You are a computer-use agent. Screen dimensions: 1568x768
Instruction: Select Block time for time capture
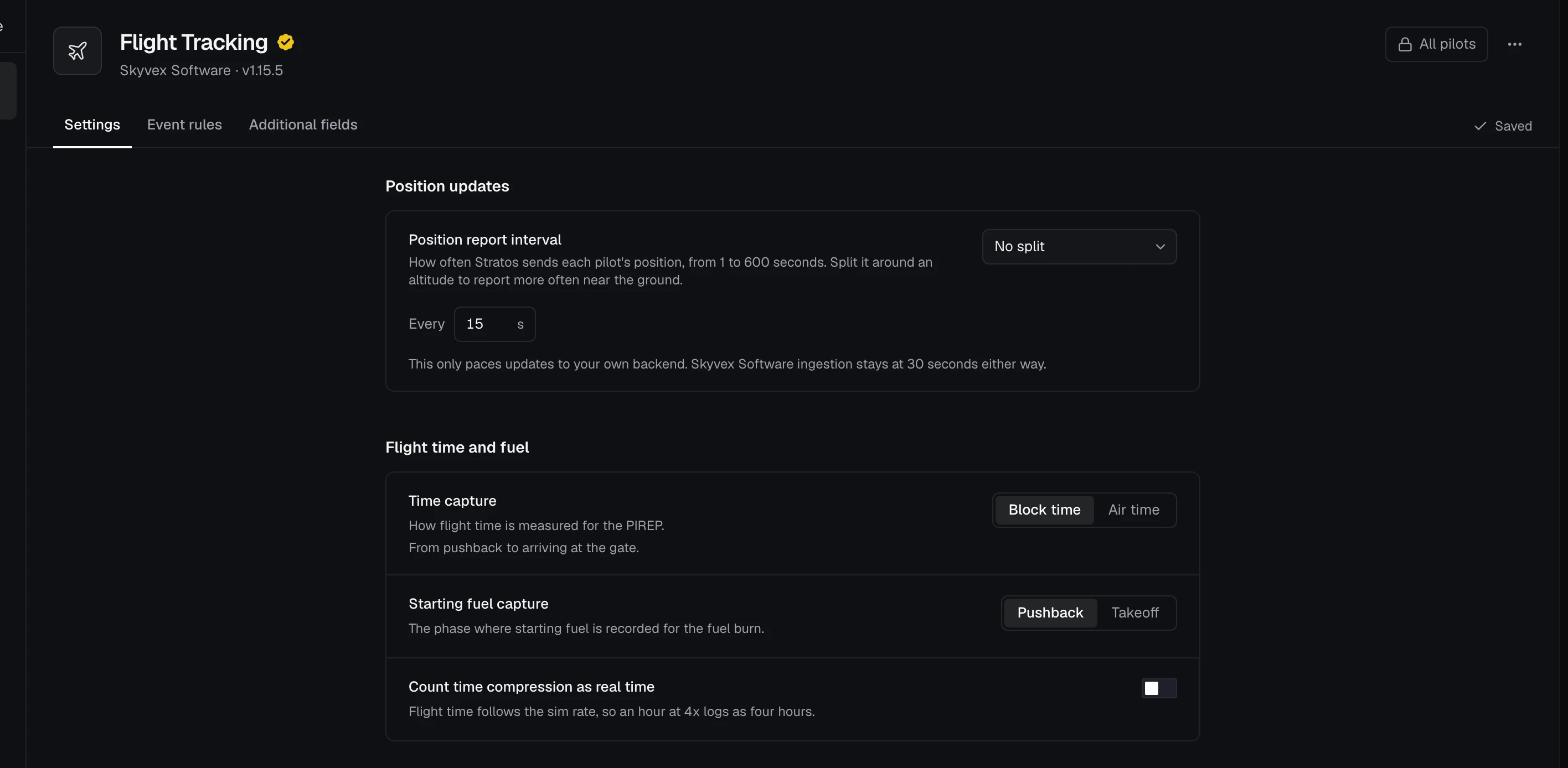tap(1045, 510)
